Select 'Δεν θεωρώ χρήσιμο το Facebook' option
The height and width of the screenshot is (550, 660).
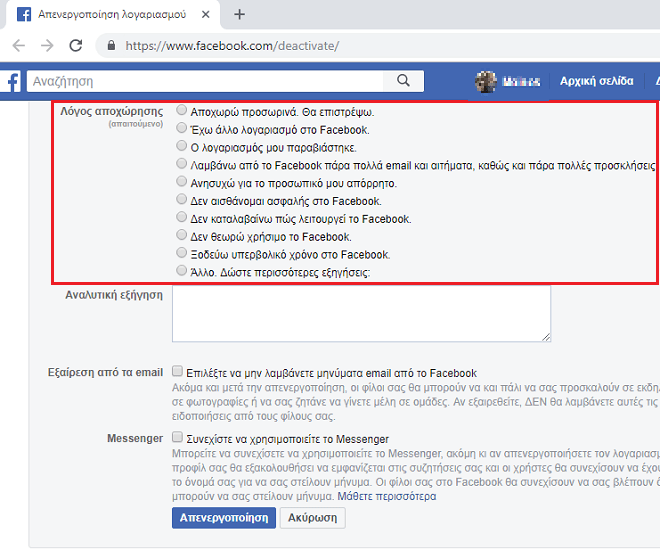tap(181, 234)
